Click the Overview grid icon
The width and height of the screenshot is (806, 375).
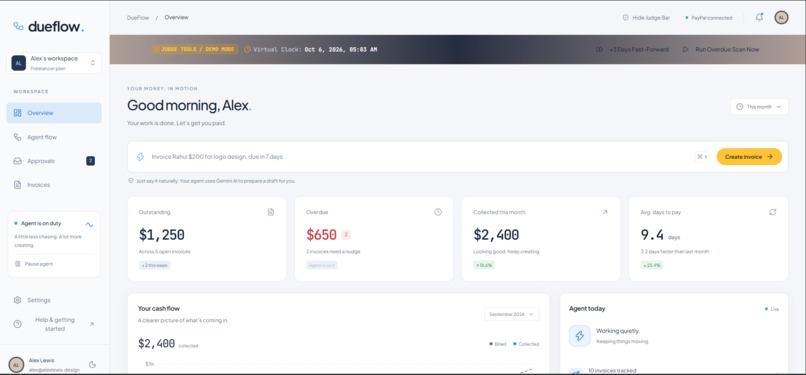tap(17, 113)
